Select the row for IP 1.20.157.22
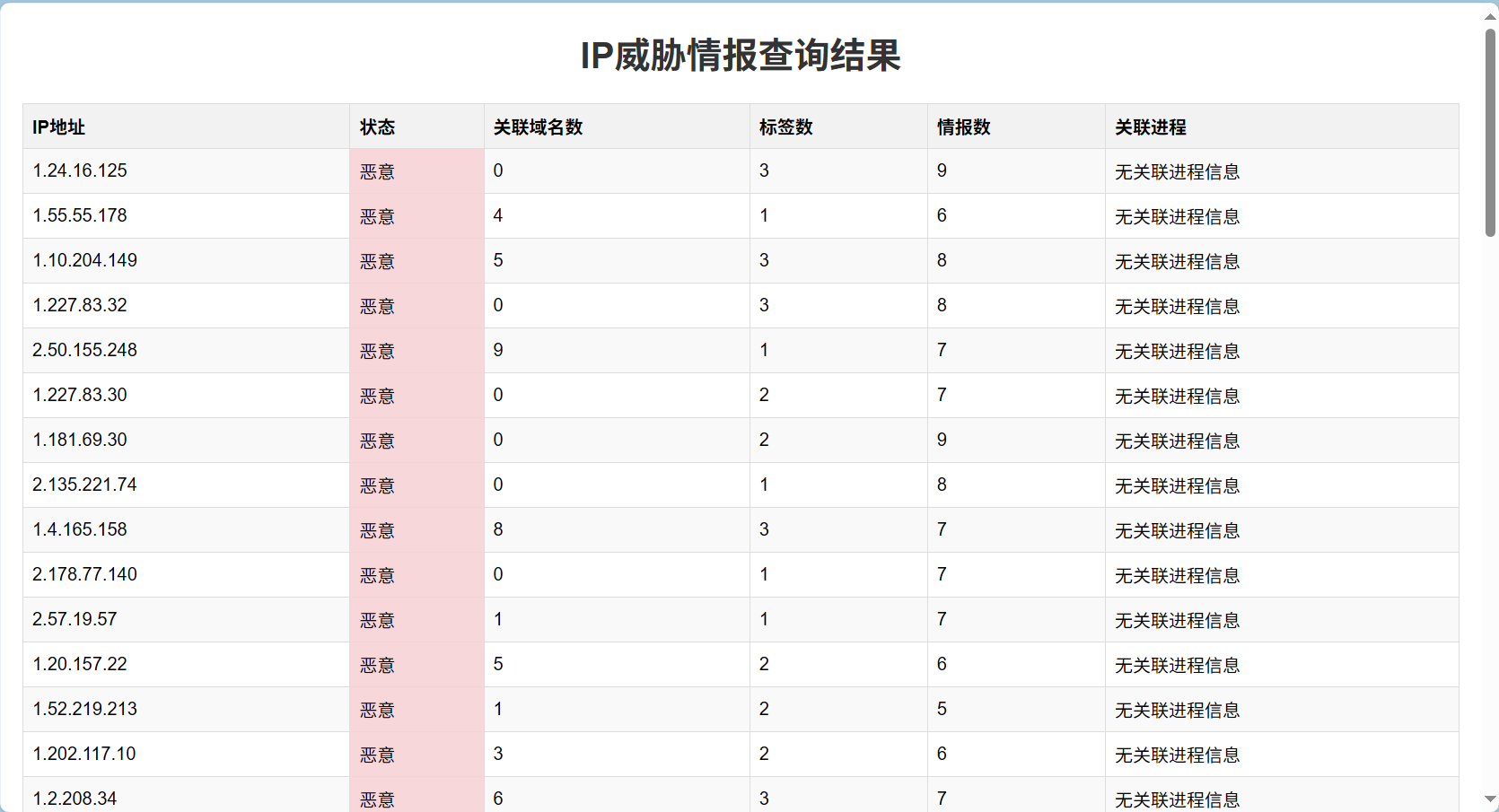Image resolution: width=1499 pixels, height=812 pixels. pyautogui.click(x=80, y=664)
